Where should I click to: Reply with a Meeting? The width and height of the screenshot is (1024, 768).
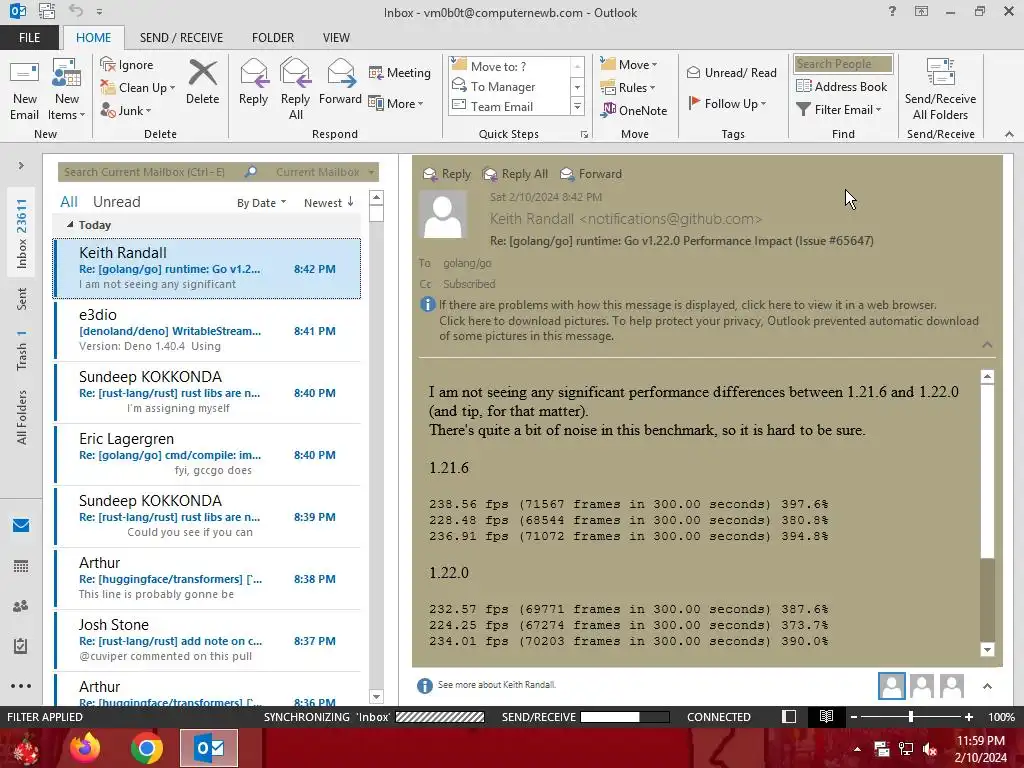pyautogui.click(x=400, y=72)
